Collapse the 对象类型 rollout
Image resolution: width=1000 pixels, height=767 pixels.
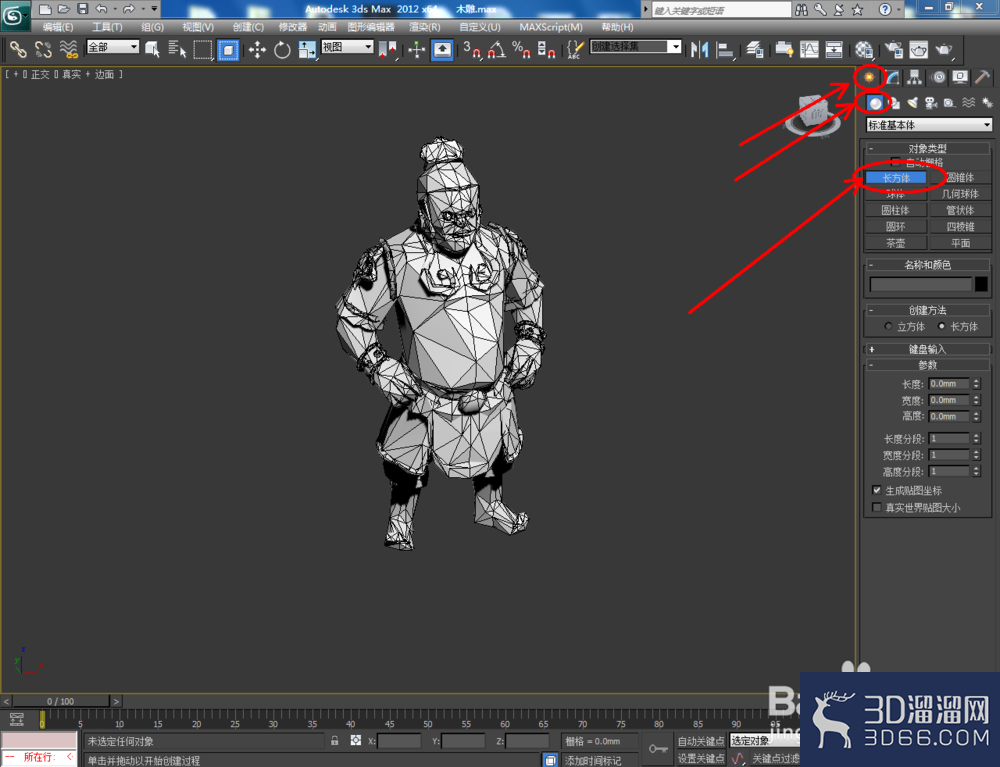[x=927, y=148]
